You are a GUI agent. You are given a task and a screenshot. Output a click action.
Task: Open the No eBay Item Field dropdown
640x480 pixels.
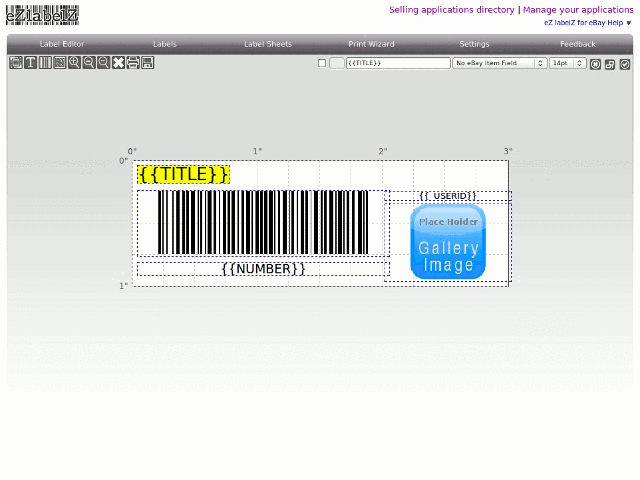coord(500,63)
